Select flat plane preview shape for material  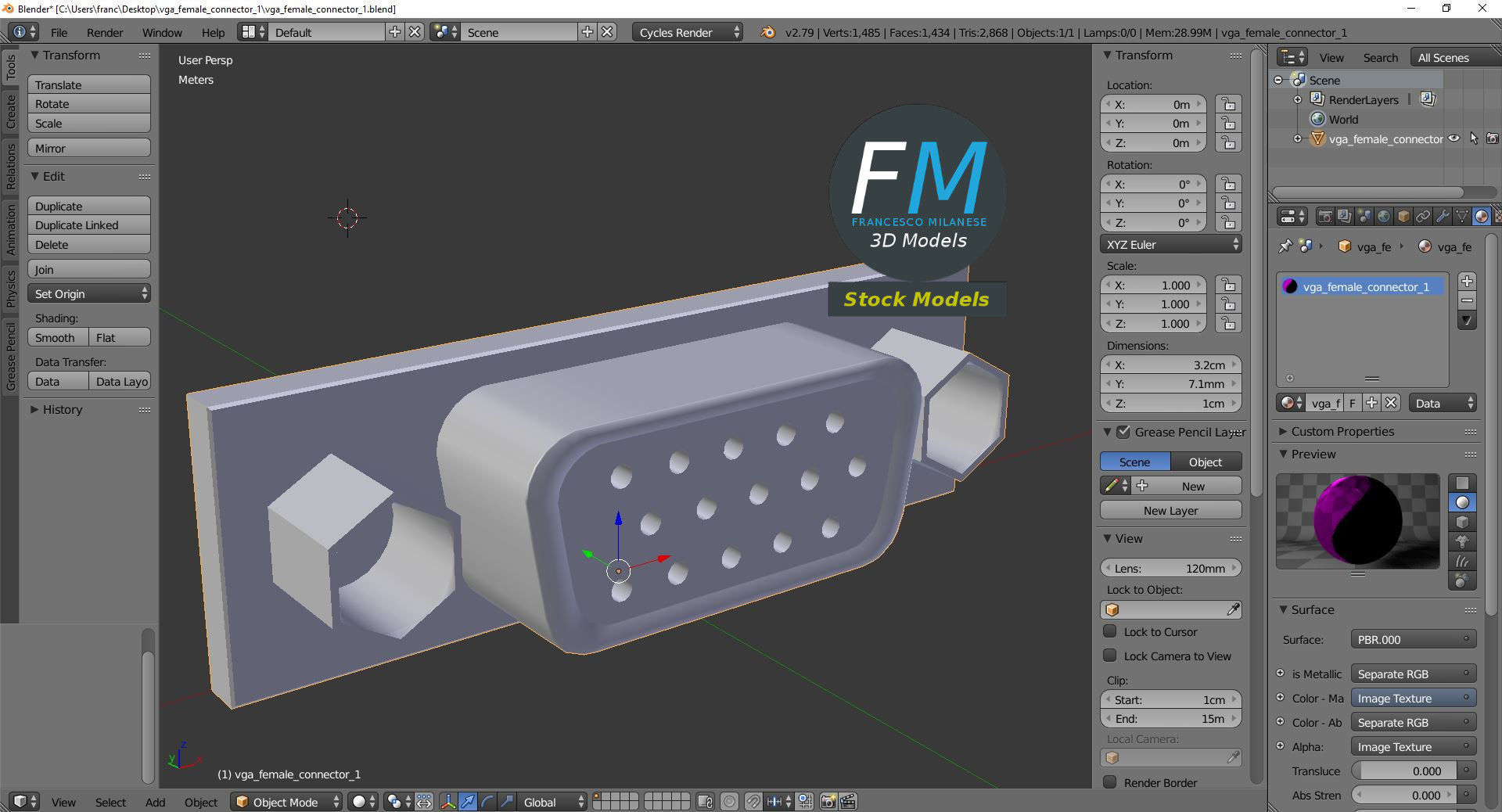click(x=1462, y=483)
